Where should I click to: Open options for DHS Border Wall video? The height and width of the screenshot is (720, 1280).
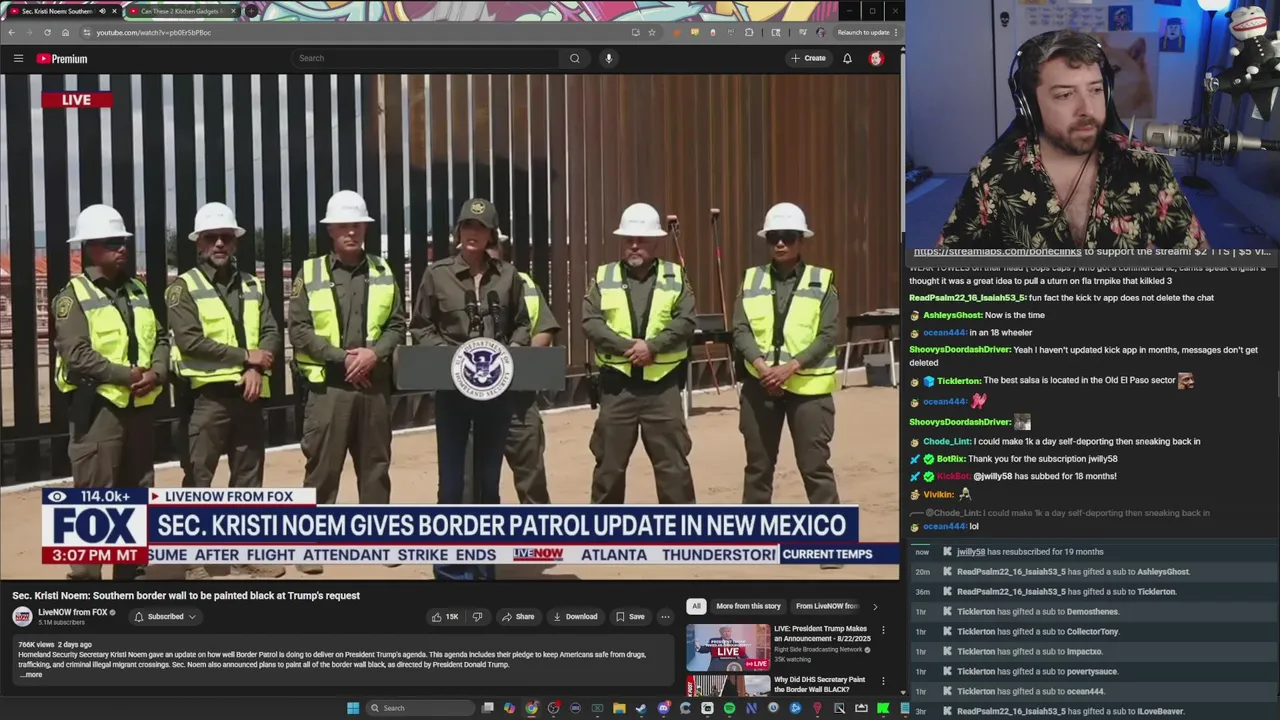(x=882, y=681)
